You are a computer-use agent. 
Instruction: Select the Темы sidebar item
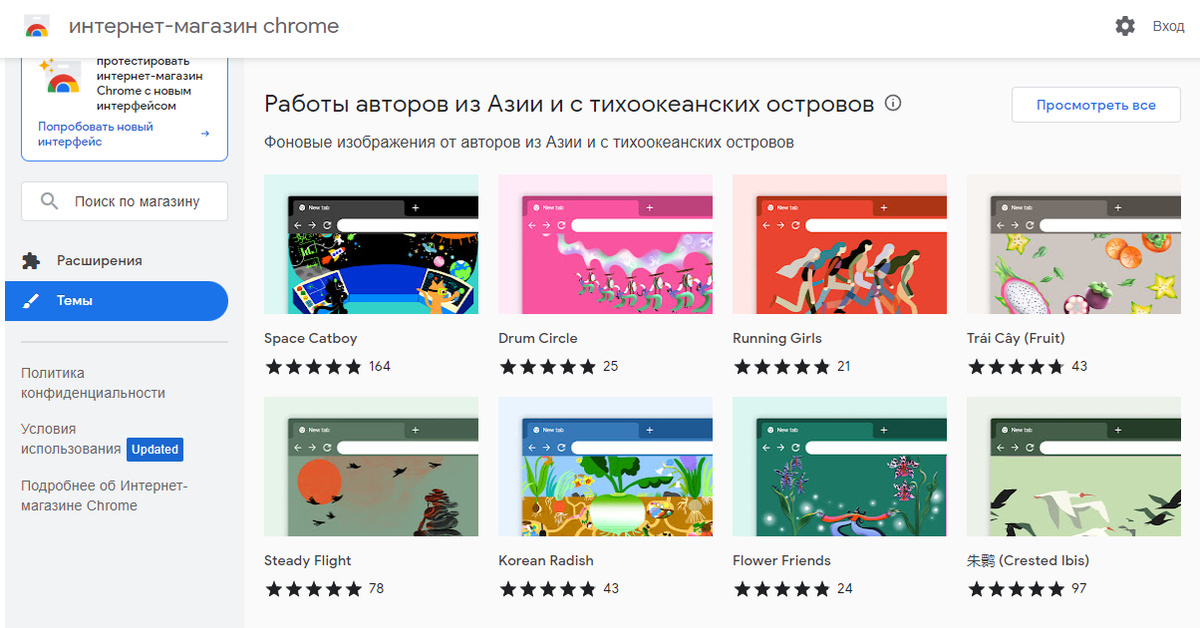[x=116, y=300]
